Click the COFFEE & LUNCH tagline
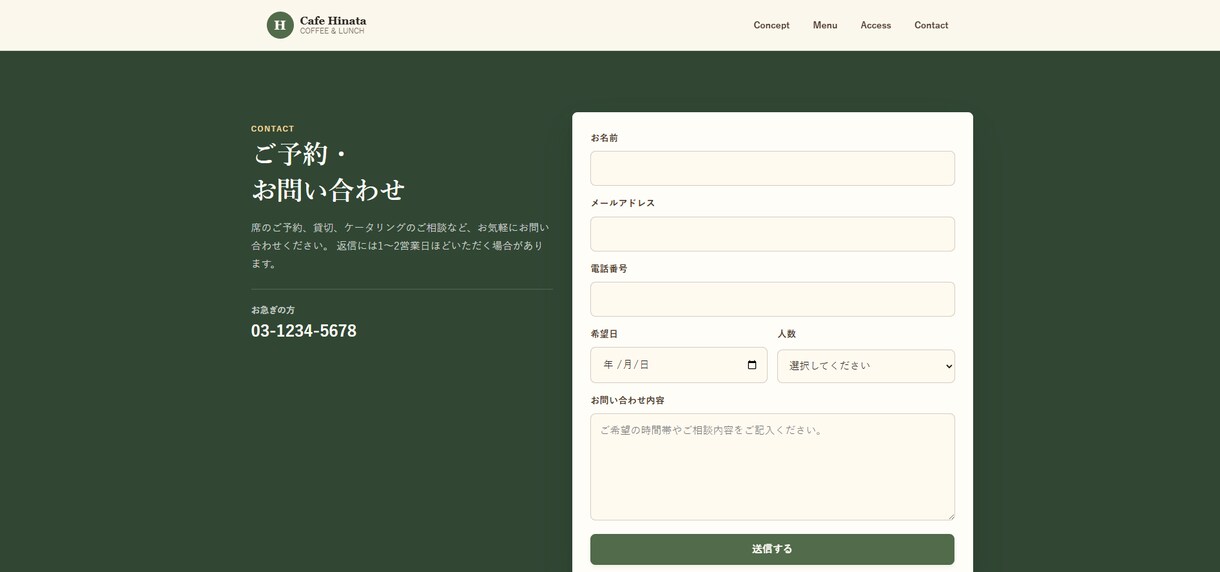1220x572 pixels. (332, 31)
